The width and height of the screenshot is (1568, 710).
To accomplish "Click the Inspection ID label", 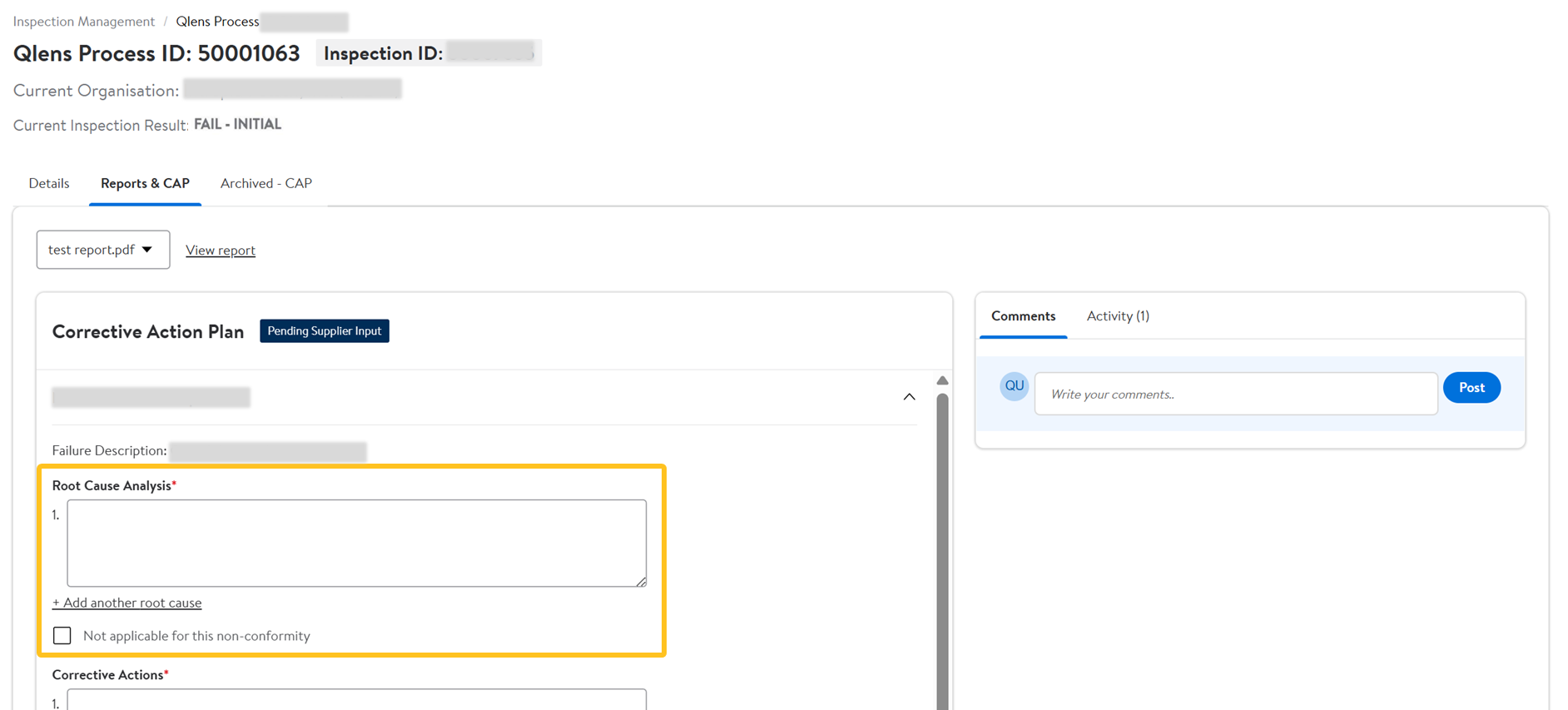I will (x=383, y=53).
